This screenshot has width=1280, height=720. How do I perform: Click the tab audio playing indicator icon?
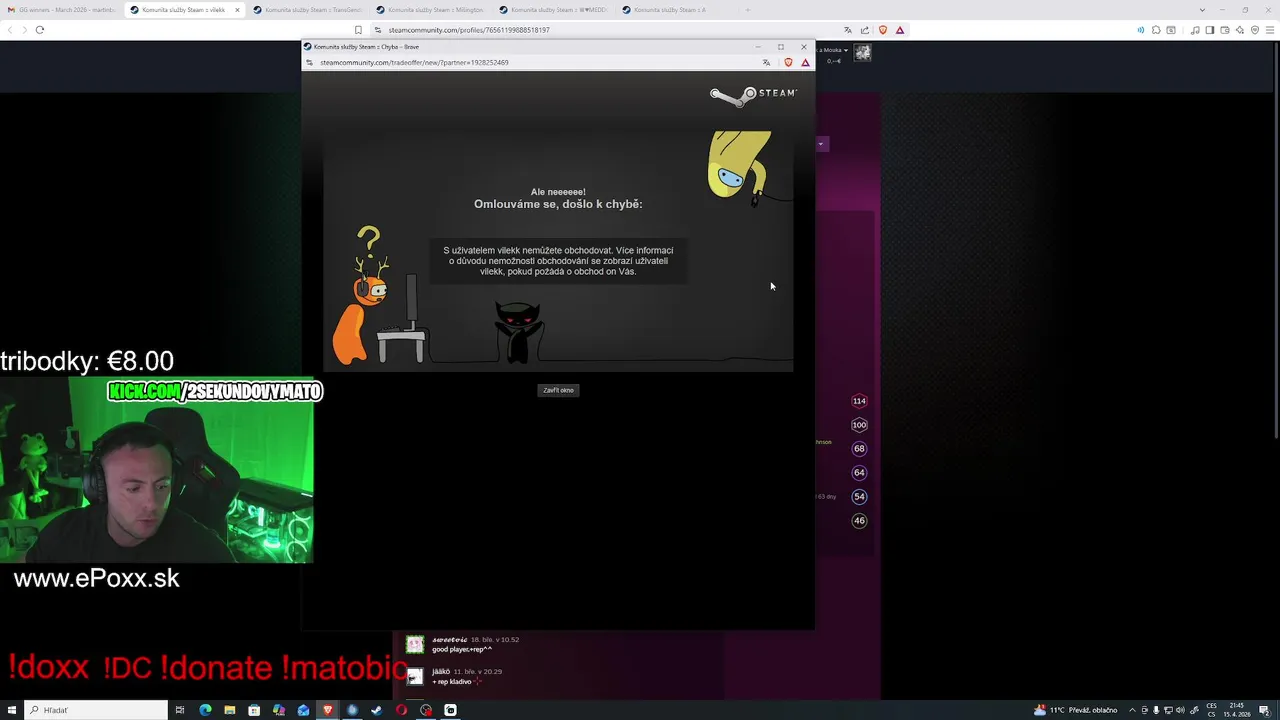(1141, 30)
